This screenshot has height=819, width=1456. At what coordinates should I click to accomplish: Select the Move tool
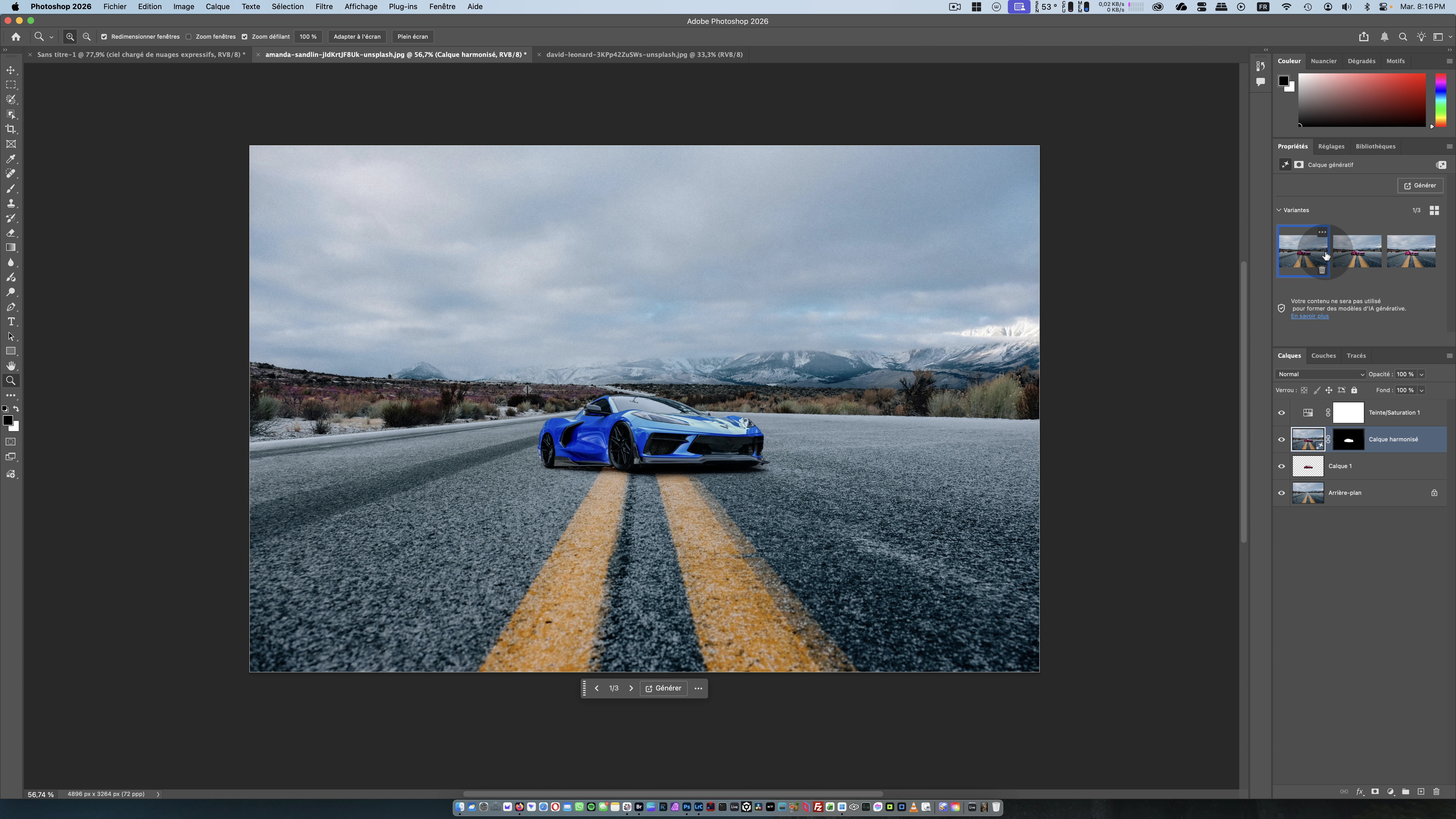11,70
